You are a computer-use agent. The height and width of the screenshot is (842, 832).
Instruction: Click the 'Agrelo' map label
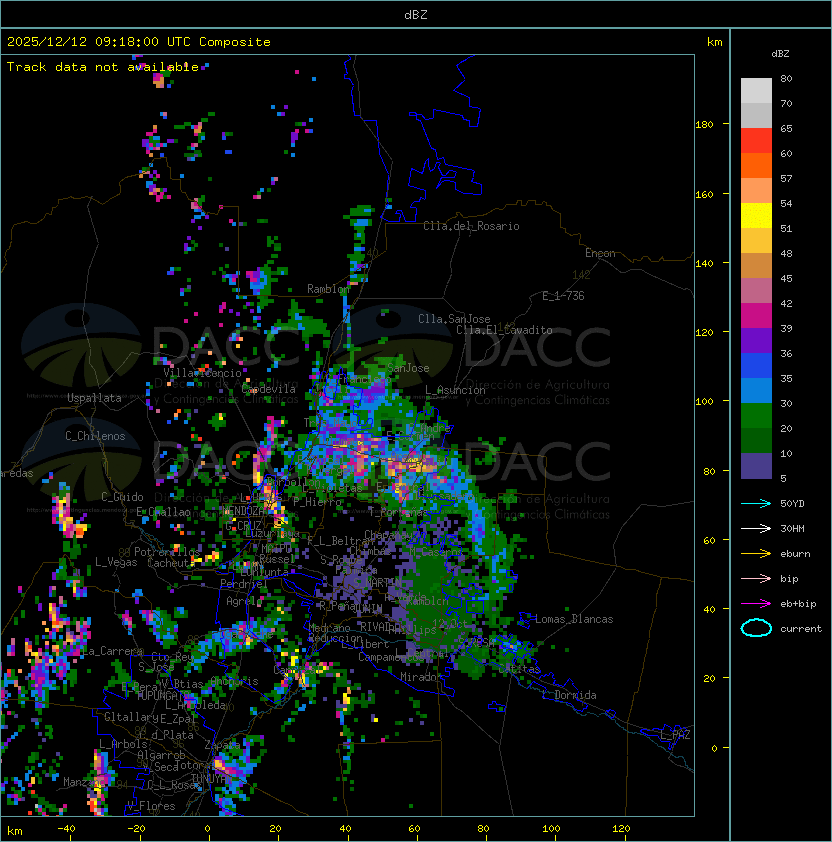click(244, 601)
